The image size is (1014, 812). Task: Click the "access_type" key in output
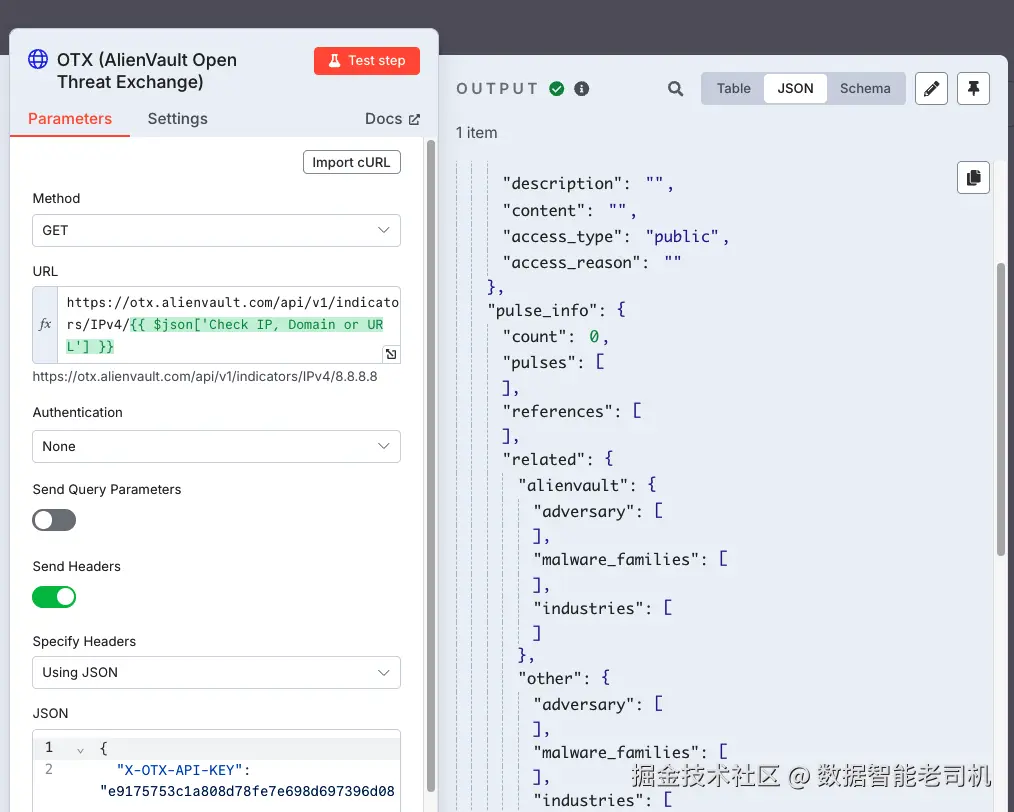point(563,237)
